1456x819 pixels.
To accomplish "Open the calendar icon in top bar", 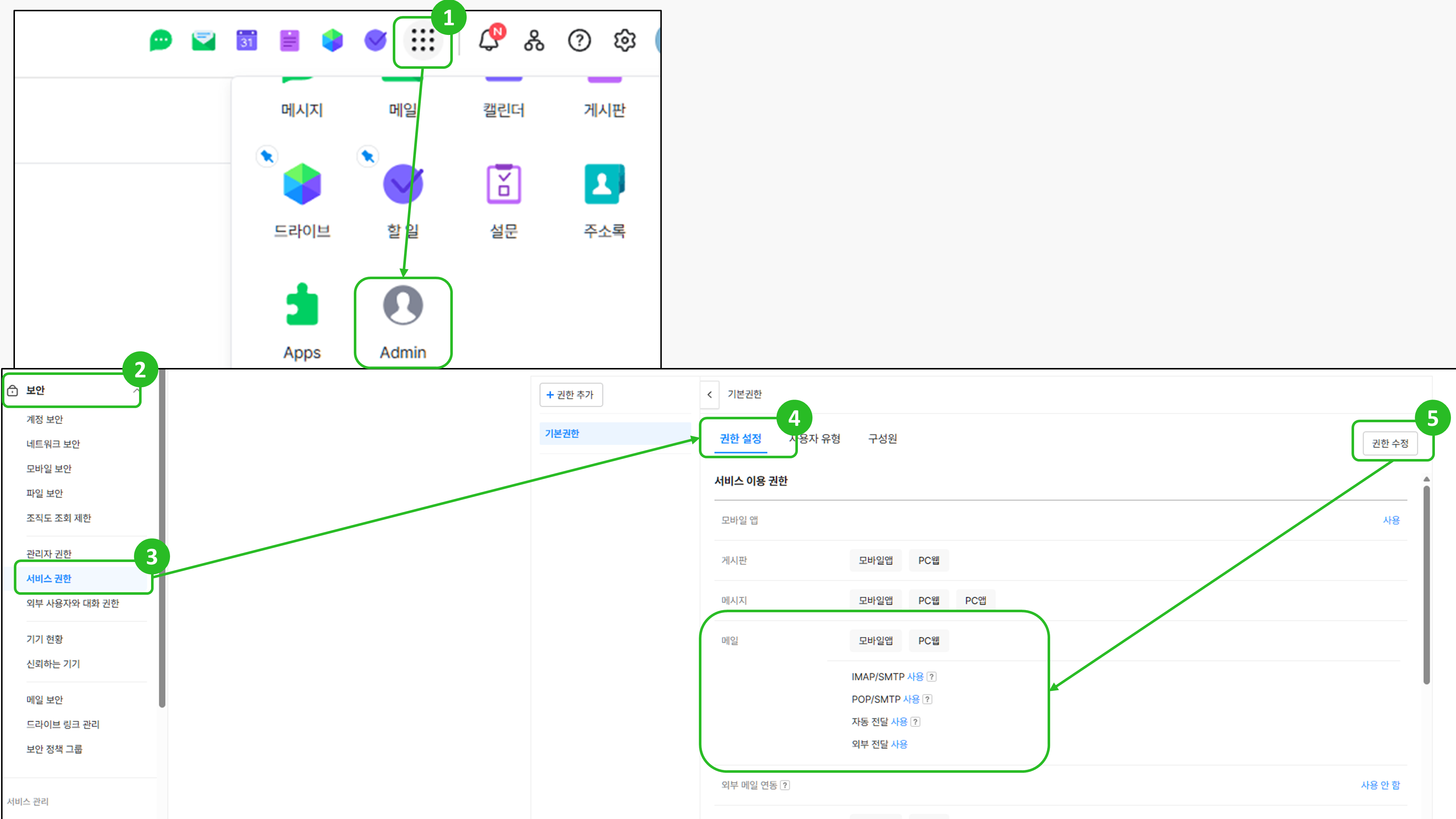I will click(x=246, y=41).
